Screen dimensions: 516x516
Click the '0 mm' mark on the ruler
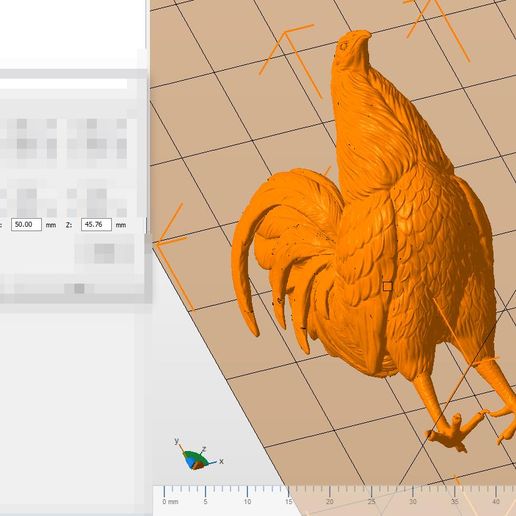point(170,502)
